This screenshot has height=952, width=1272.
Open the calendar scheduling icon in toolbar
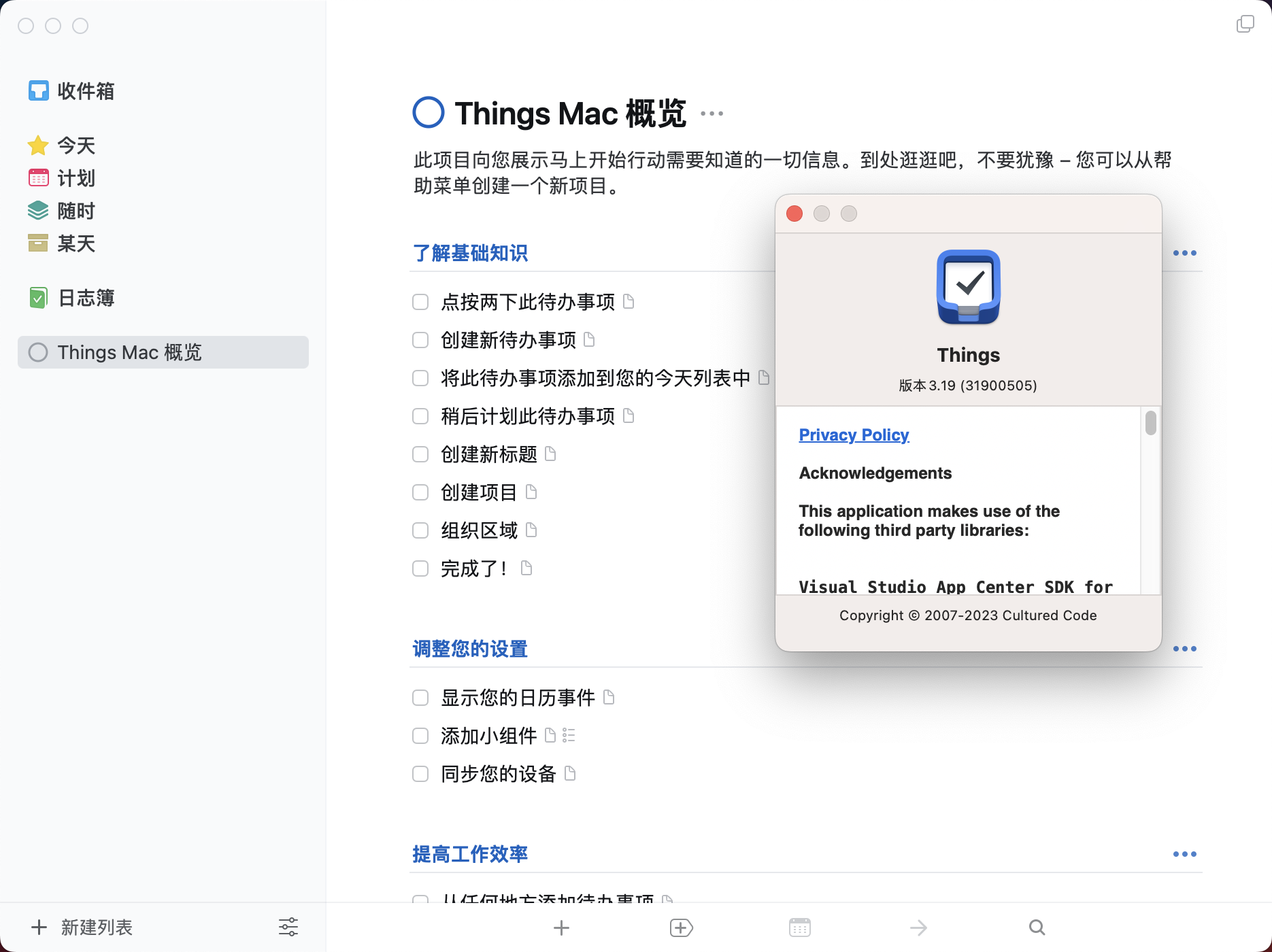(800, 928)
